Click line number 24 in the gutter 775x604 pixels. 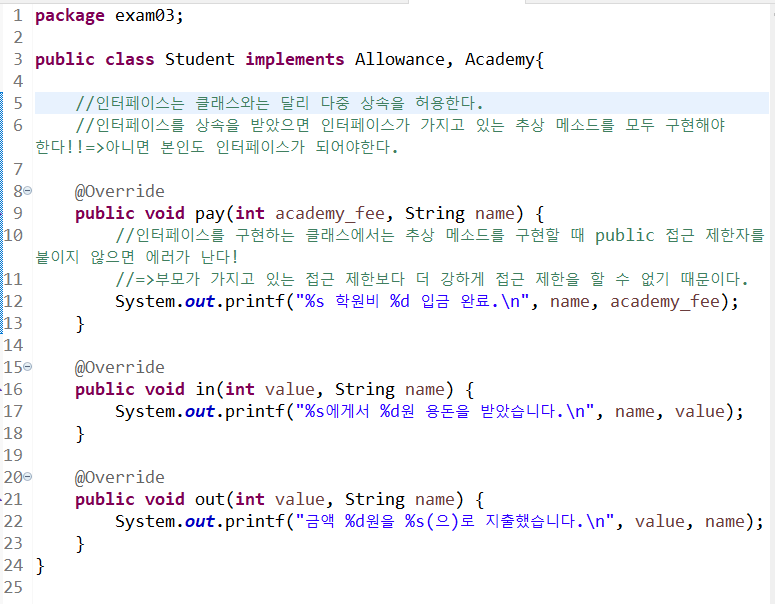(x=13, y=565)
